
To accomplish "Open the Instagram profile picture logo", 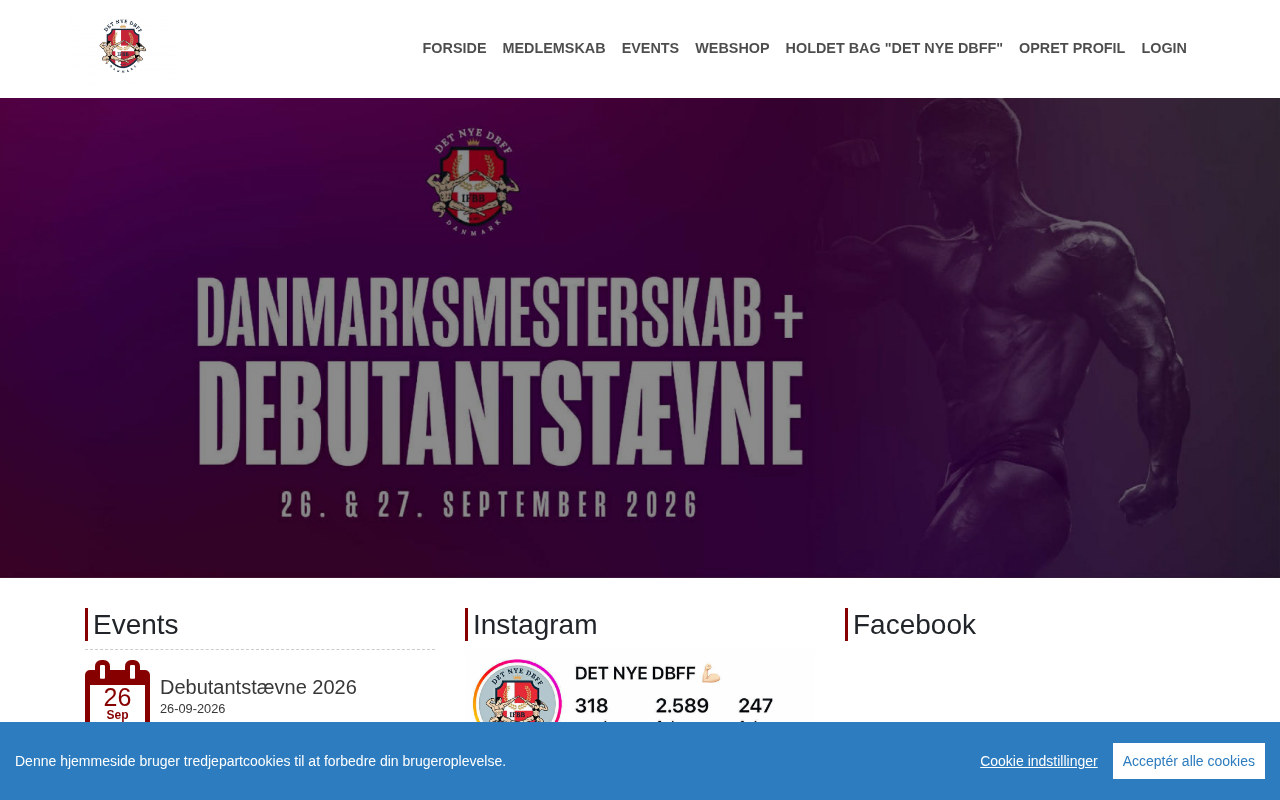I will 517,691.
